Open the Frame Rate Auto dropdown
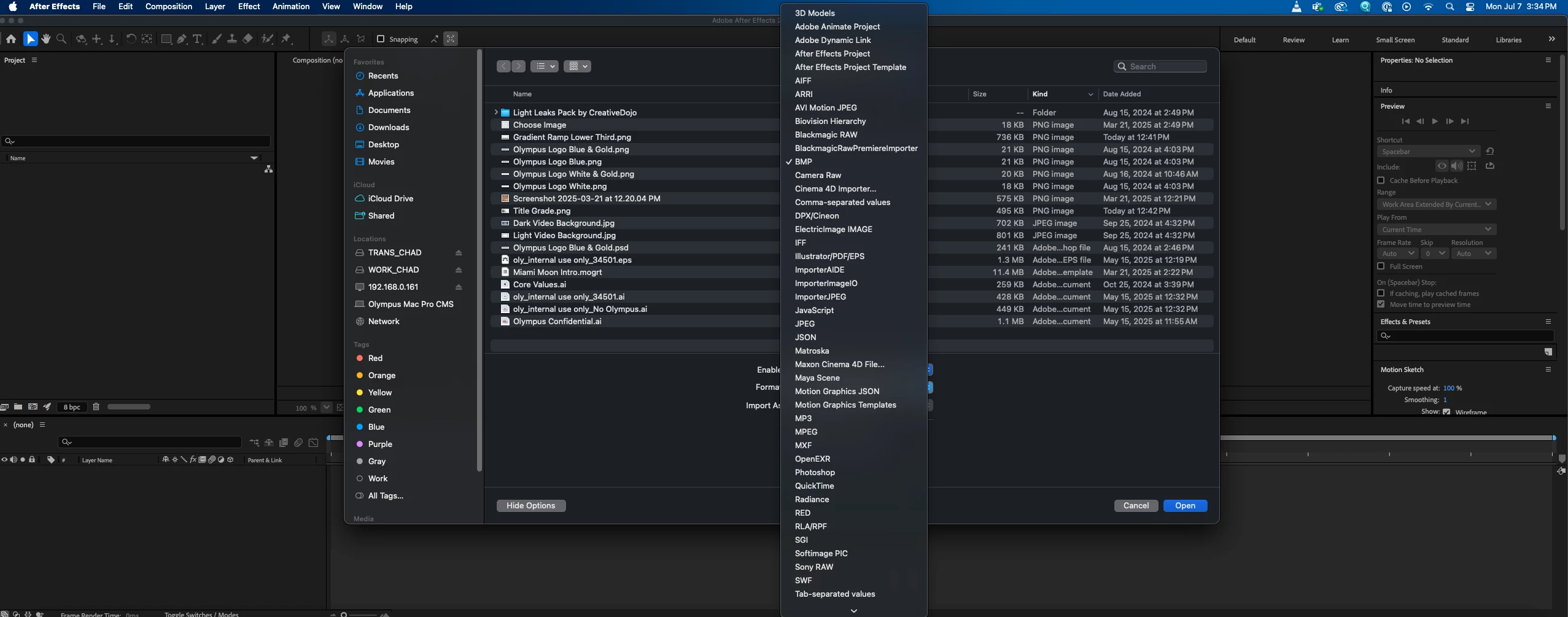The width and height of the screenshot is (1568, 617). 1397,254
